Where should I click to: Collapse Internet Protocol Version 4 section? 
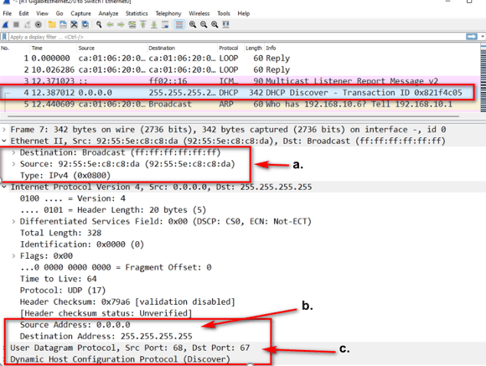tap(4, 187)
